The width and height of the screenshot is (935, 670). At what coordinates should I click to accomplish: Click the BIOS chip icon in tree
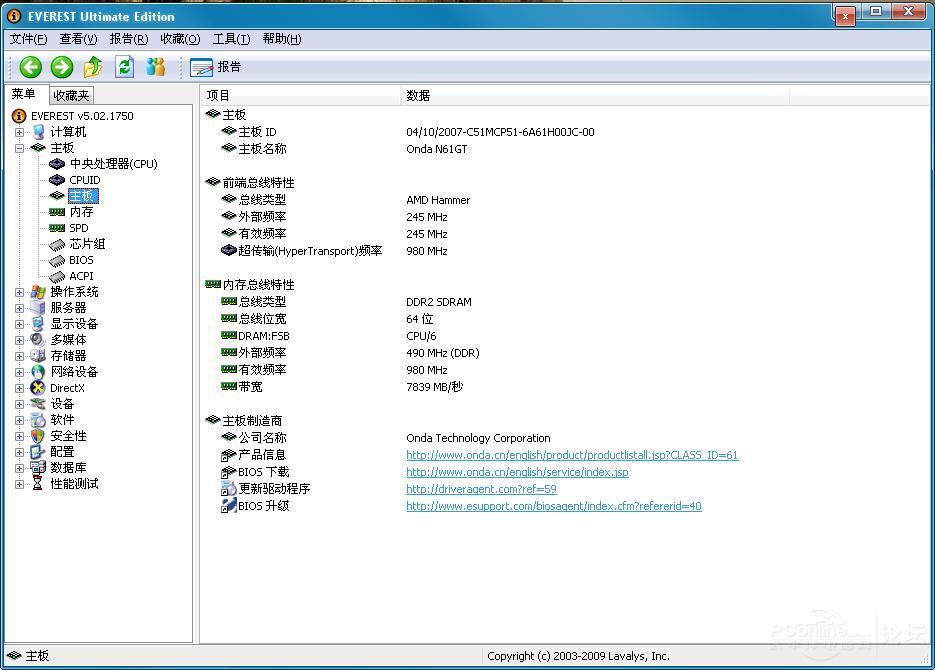click(57, 260)
